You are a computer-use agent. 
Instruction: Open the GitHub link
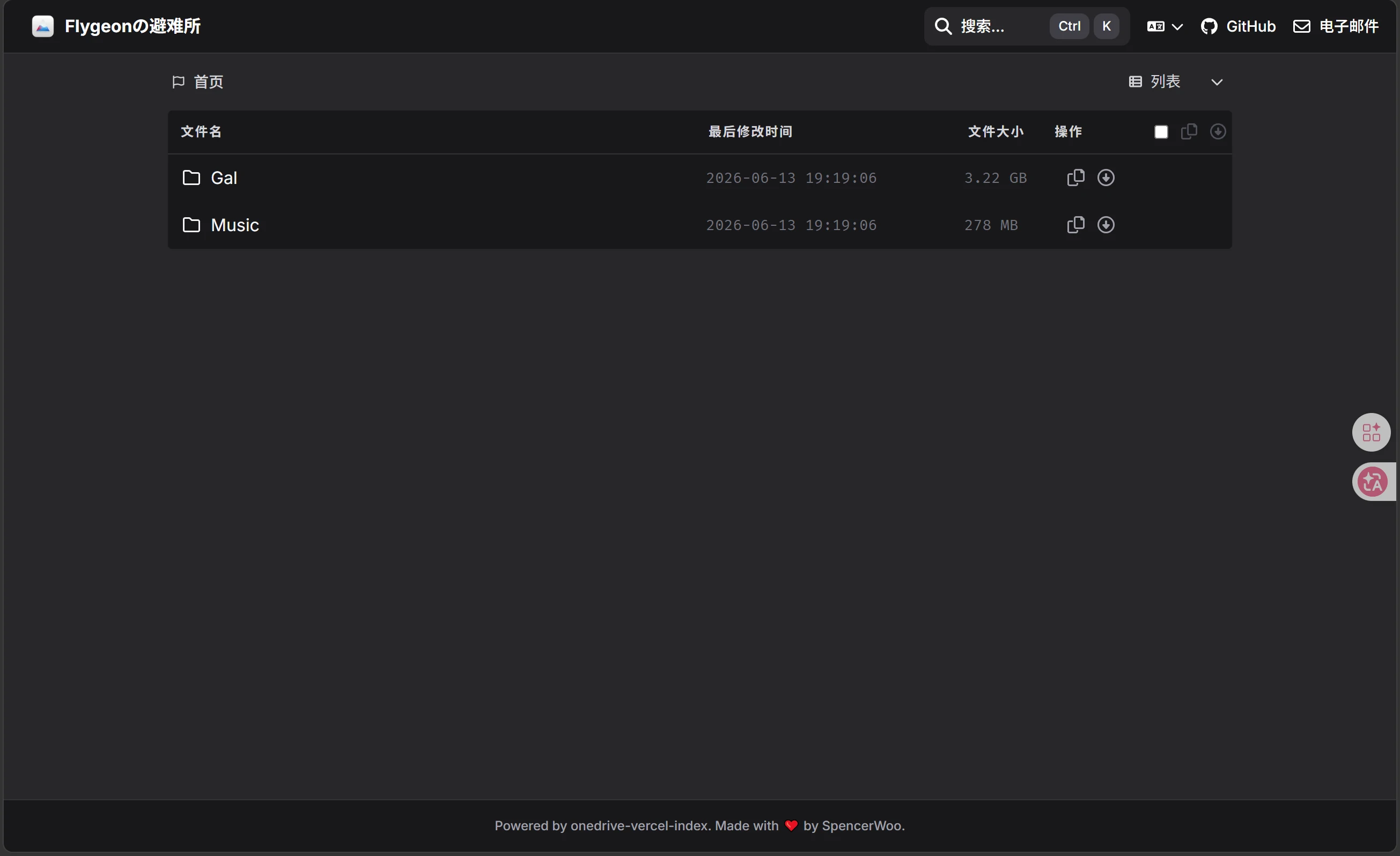(1237, 26)
